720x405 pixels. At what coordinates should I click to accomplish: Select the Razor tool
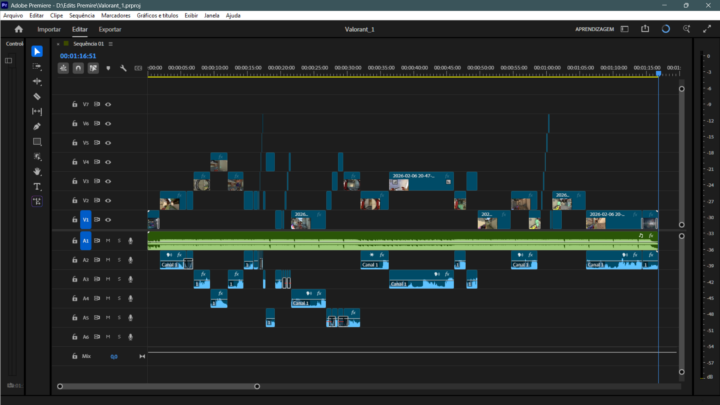coord(37,96)
